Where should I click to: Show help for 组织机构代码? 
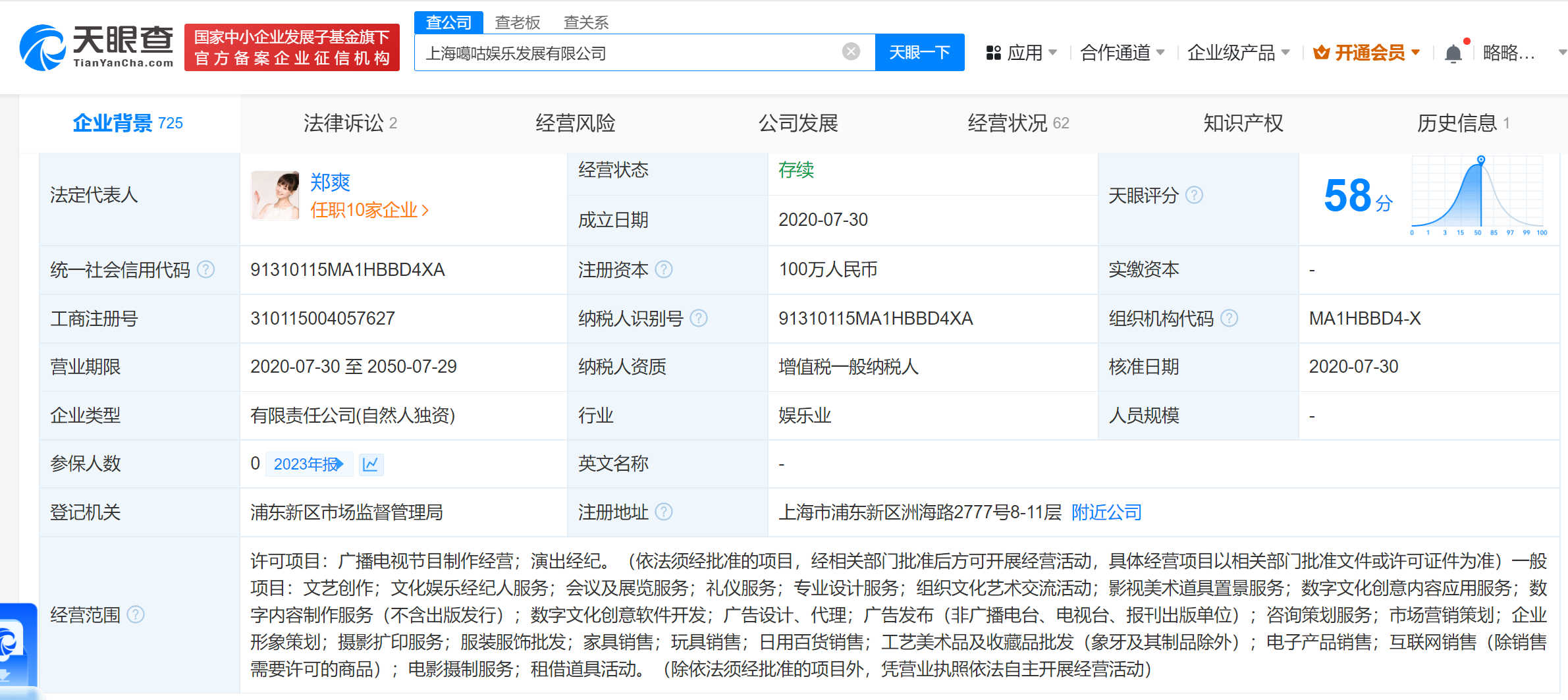(x=1230, y=318)
